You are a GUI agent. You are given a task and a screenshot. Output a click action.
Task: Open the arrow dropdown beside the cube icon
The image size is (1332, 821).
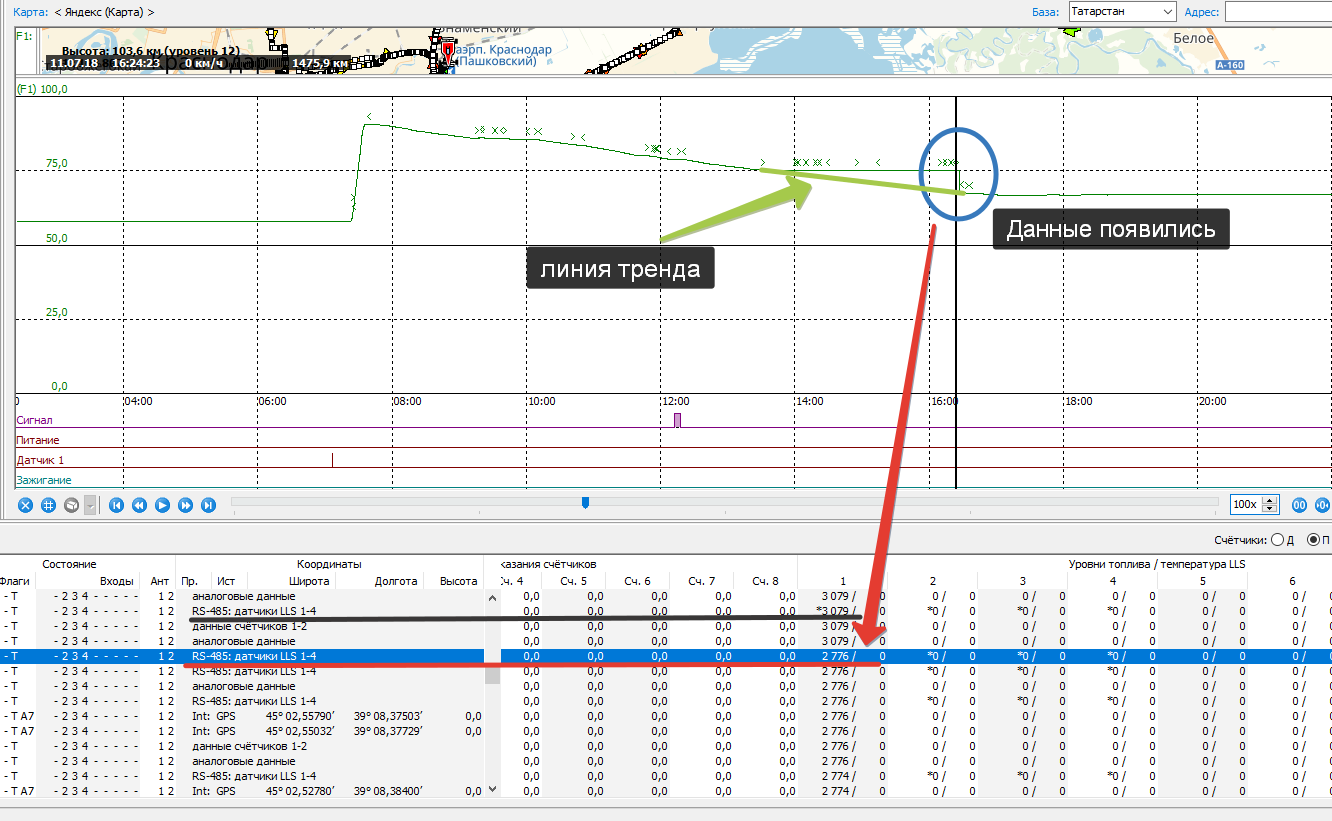(x=91, y=506)
